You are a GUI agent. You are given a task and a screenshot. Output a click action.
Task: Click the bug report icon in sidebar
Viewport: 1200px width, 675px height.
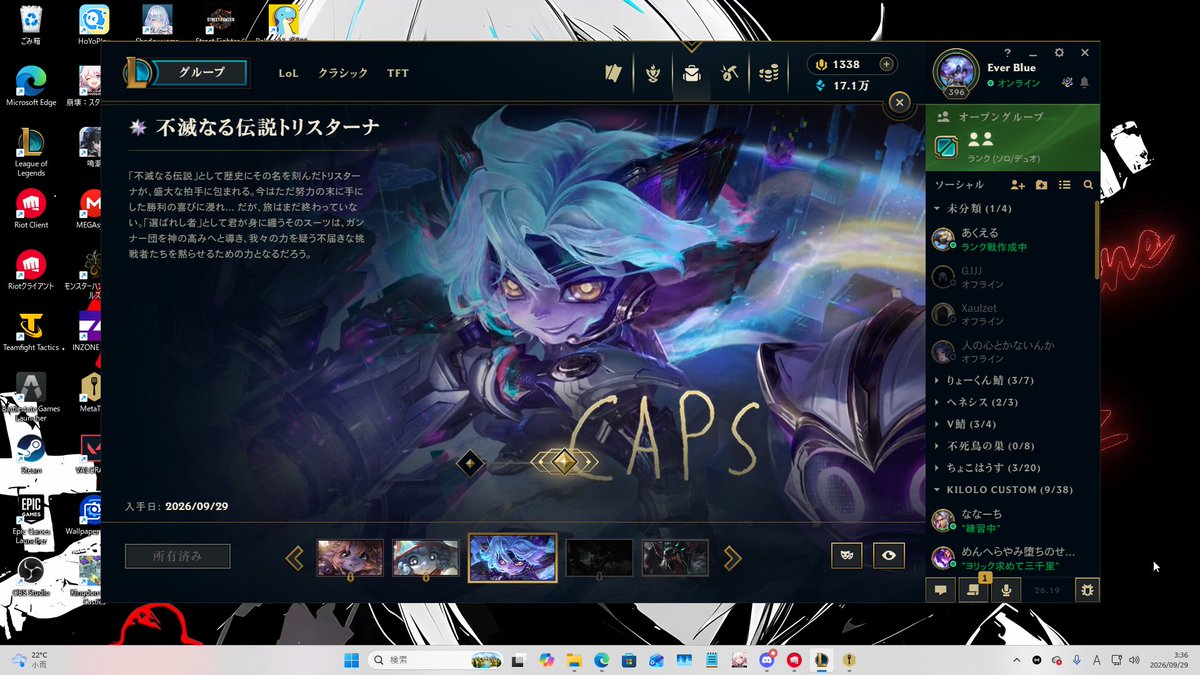point(1087,590)
